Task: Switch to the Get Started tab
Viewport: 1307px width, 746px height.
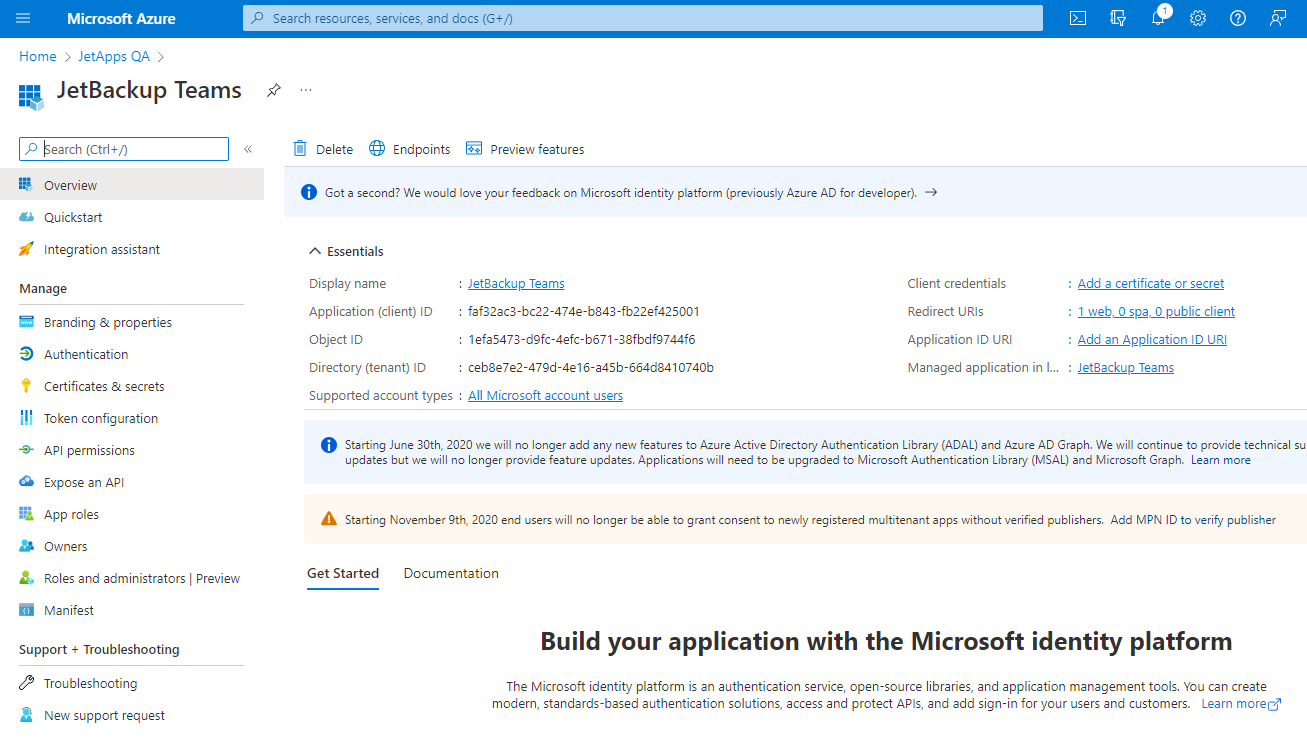Action: click(343, 573)
